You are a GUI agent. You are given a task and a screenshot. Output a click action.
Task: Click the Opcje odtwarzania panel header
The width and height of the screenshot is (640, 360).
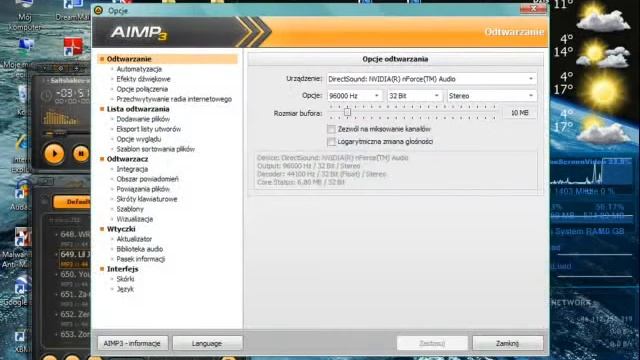[395, 59]
